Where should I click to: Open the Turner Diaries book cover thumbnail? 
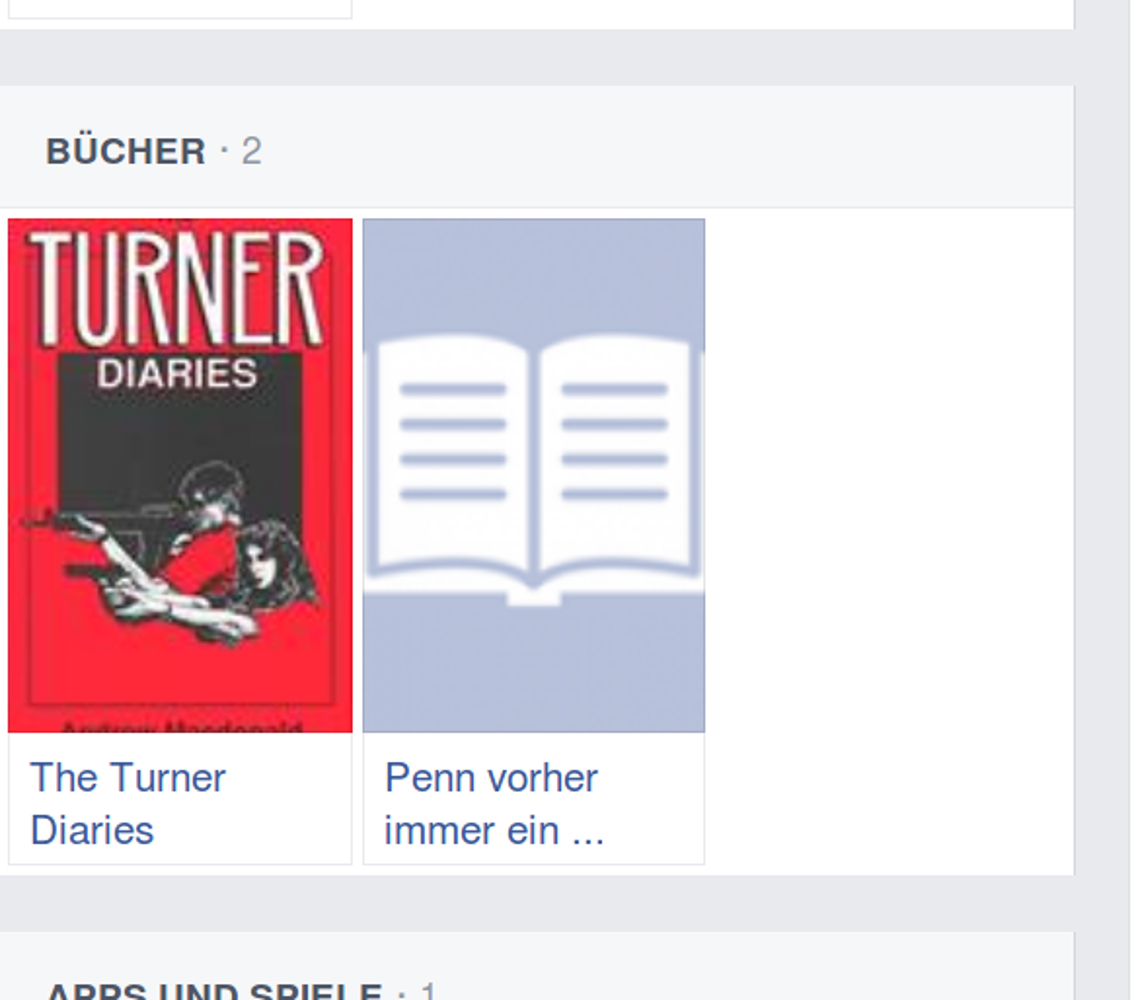180,475
